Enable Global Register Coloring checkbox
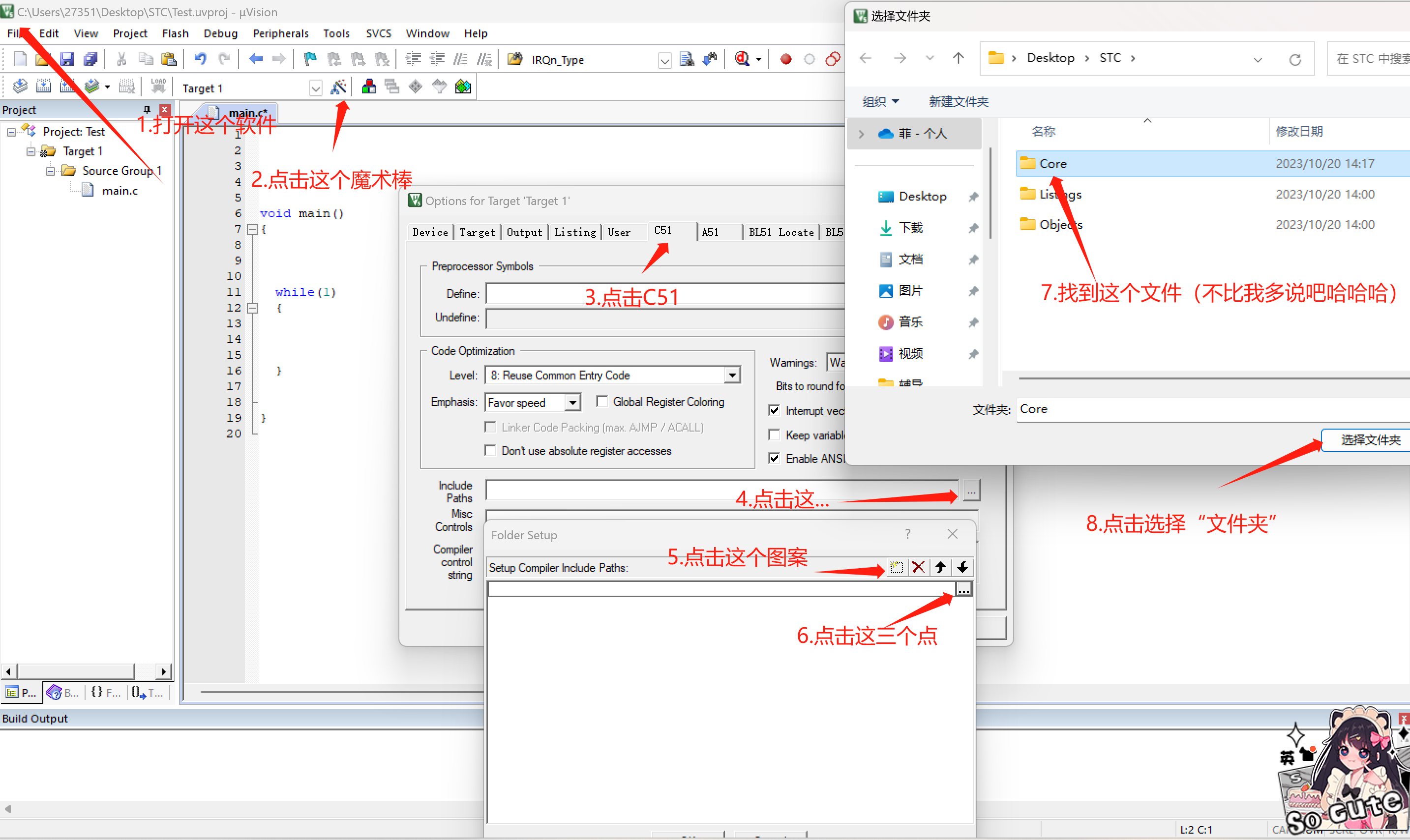This screenshot has height=840, width=1410. [602, 401]
